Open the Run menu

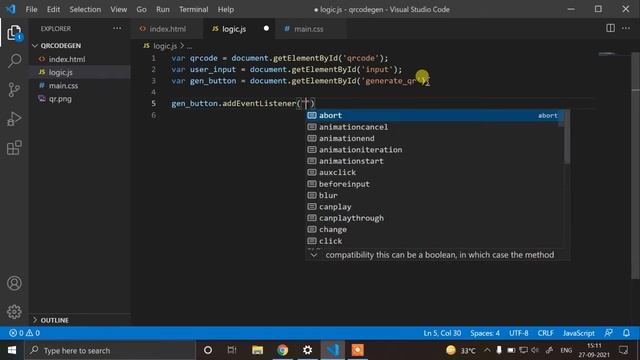click(162, 9)
